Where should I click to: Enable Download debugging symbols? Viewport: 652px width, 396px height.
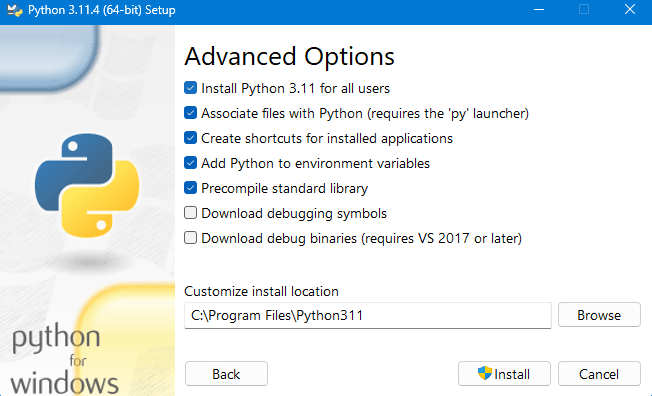click(x=190, y=213)
